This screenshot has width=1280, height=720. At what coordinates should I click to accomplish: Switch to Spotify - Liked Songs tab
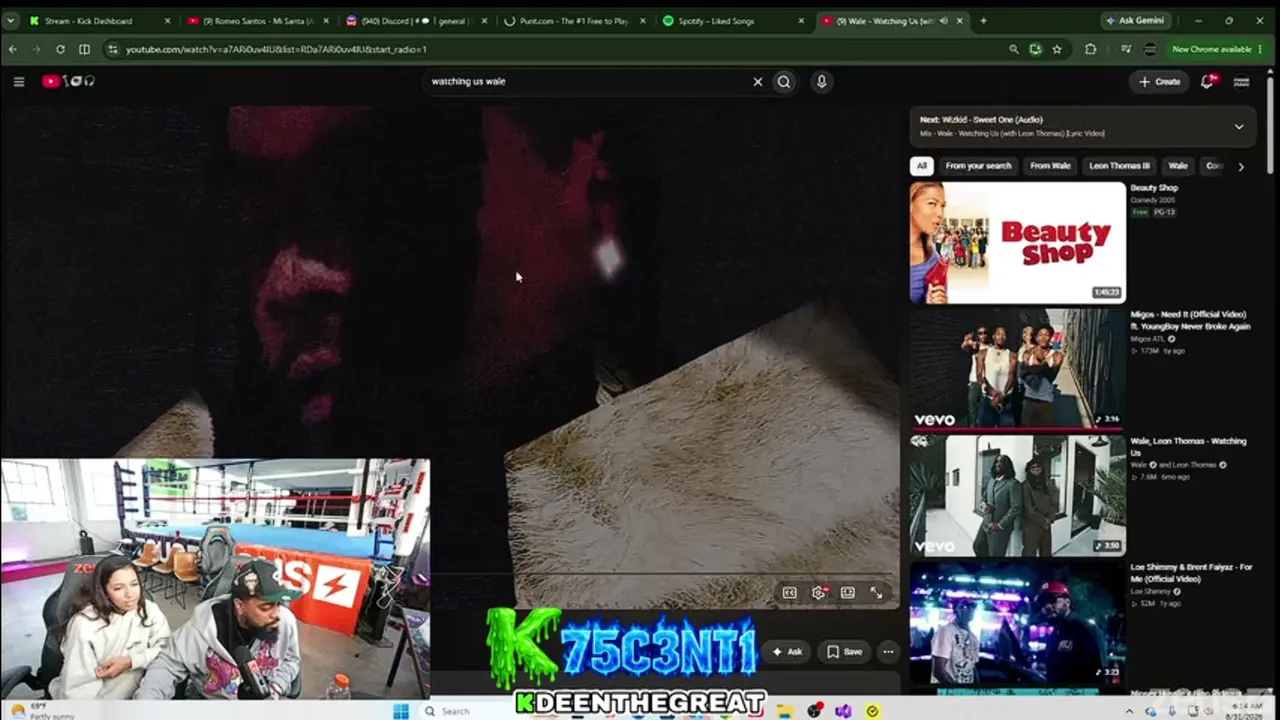(733, 20)
